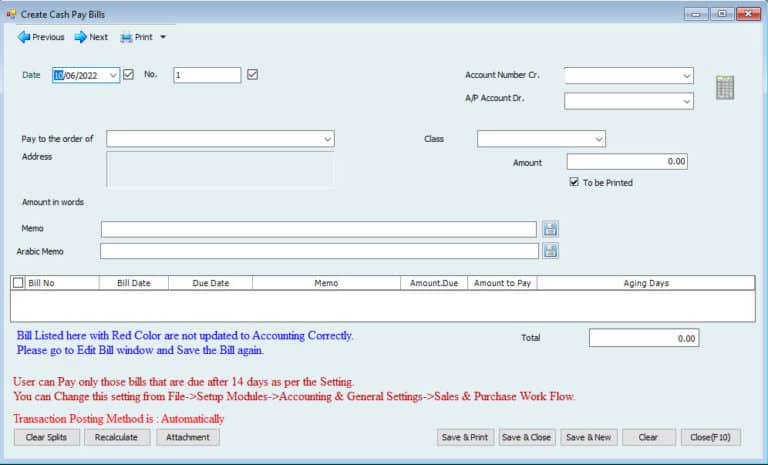Click the Bill No column header

61,283
